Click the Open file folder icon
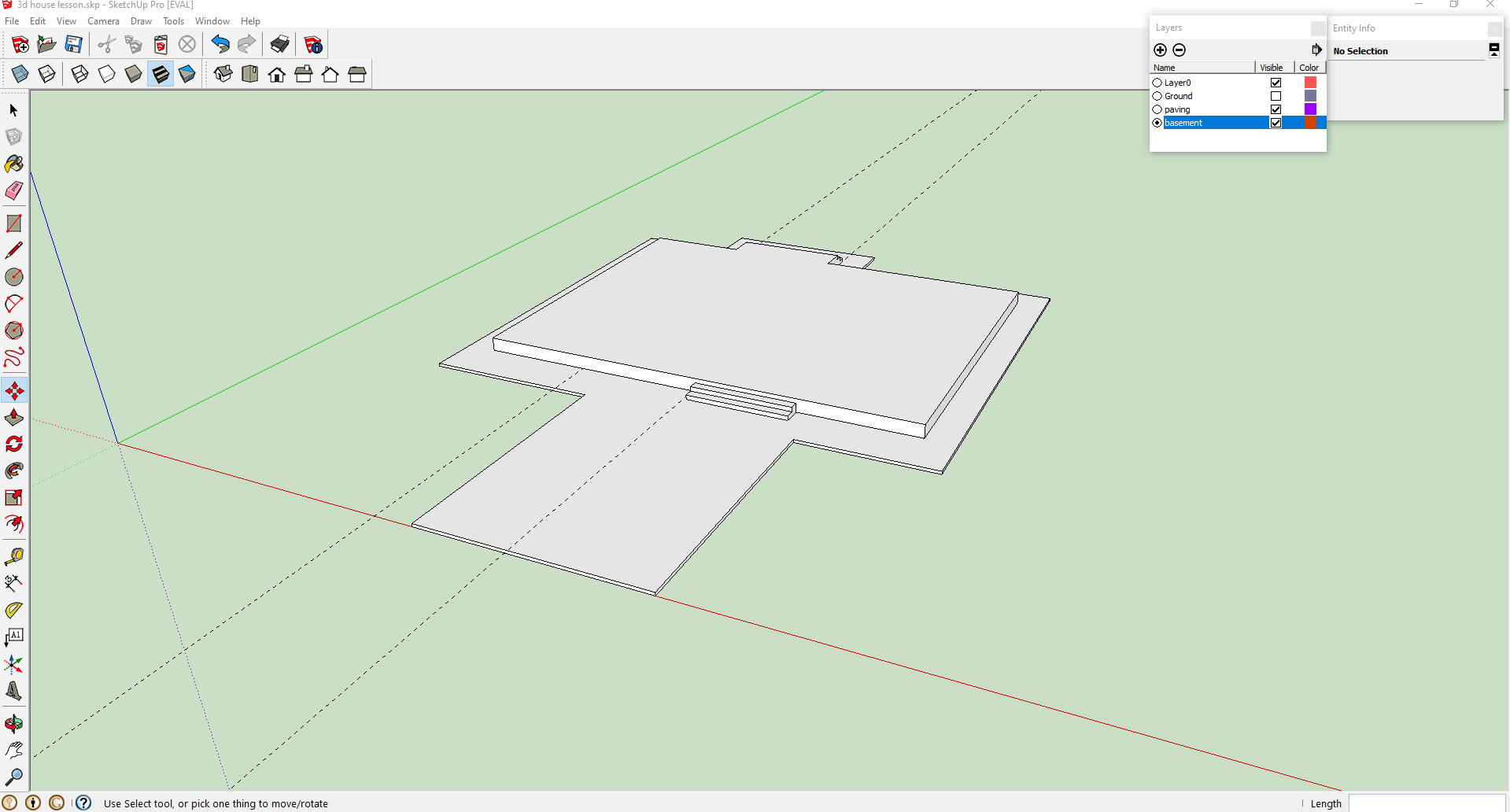 pos(46,44)
